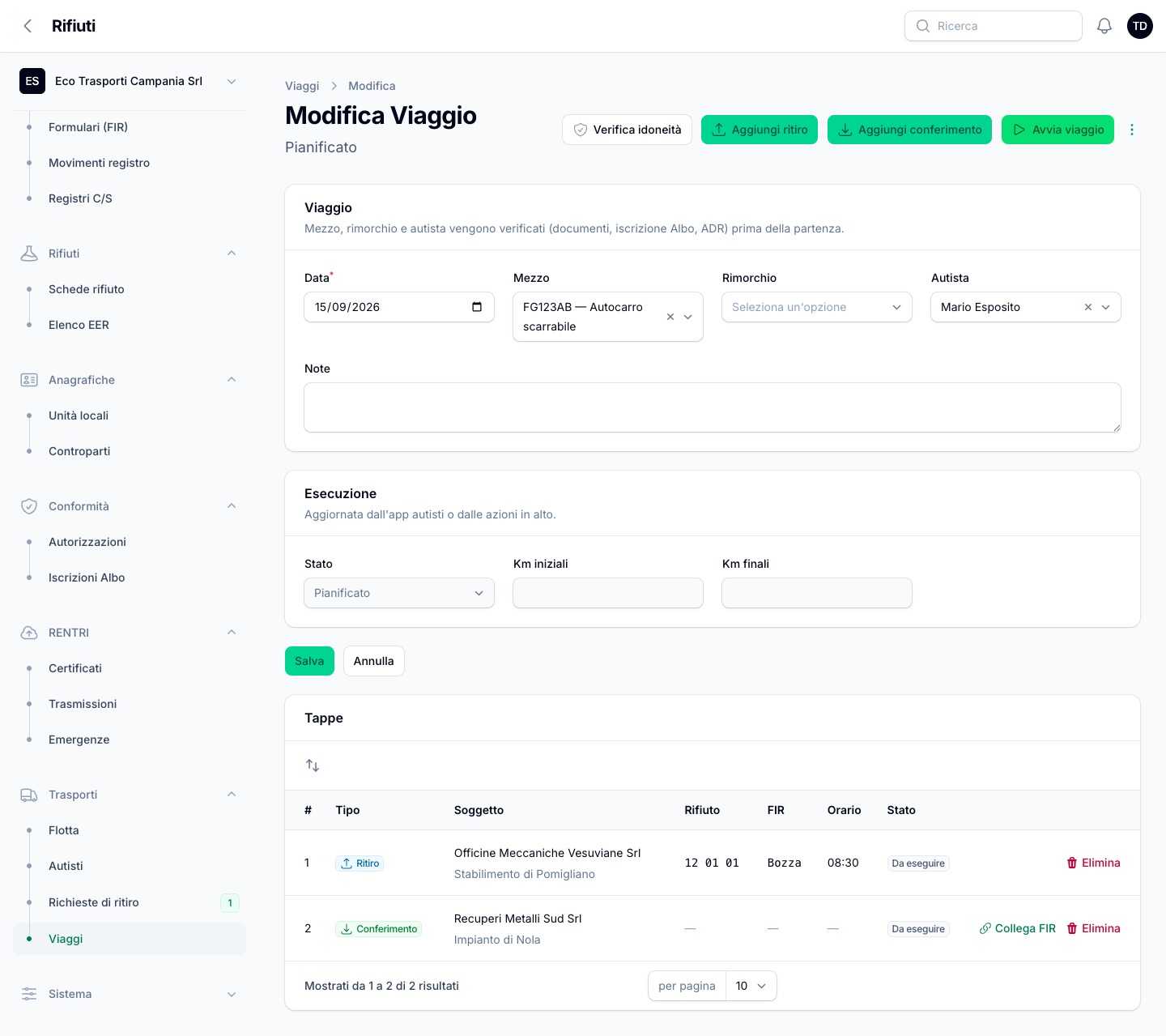1166x1036 pixels.
Task: Click the Trasporti truck icon in sidebar
Action: (29, 795)
